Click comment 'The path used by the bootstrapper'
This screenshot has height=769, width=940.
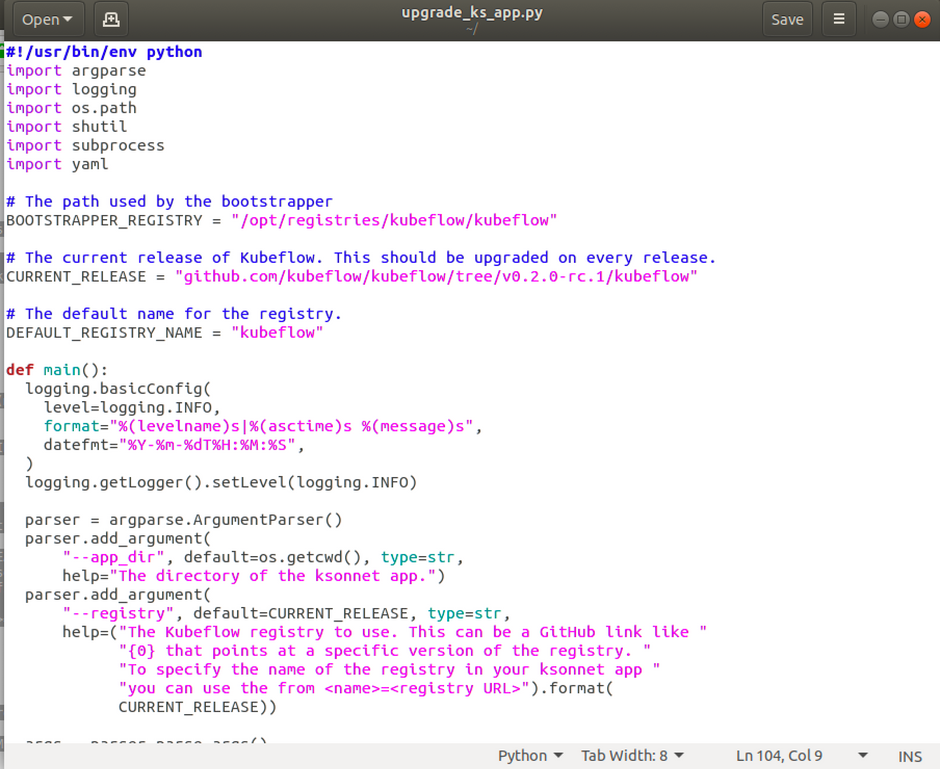tap(169, 201)
